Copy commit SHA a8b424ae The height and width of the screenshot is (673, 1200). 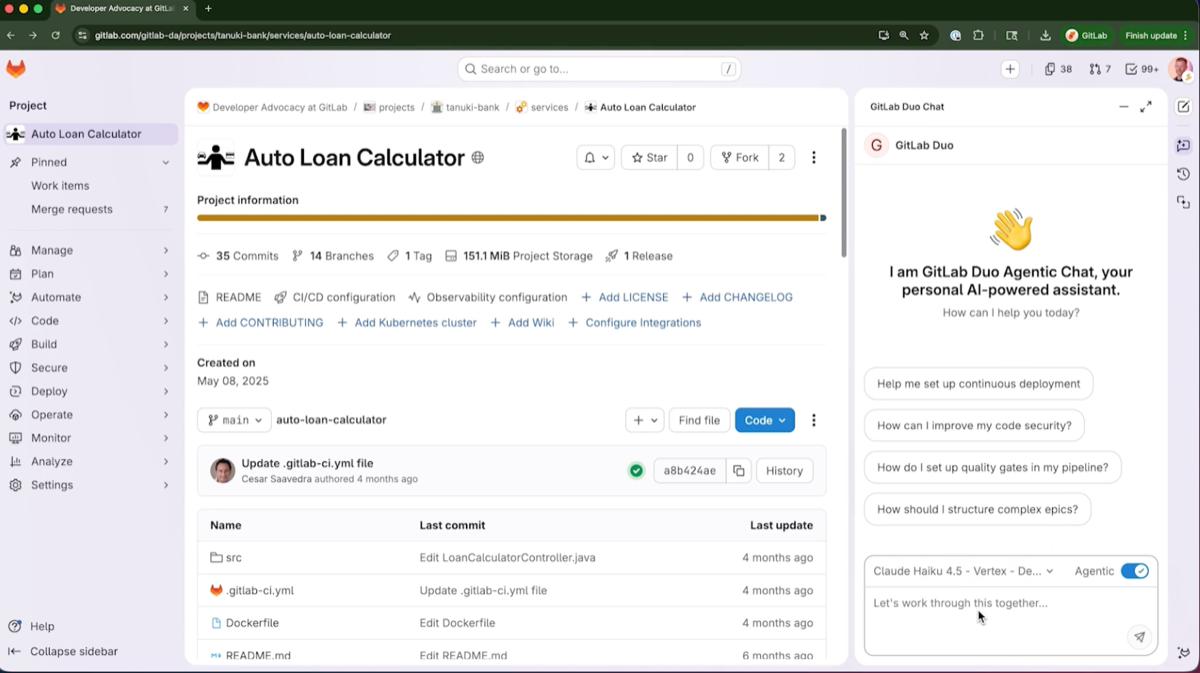tap(739, 471)
